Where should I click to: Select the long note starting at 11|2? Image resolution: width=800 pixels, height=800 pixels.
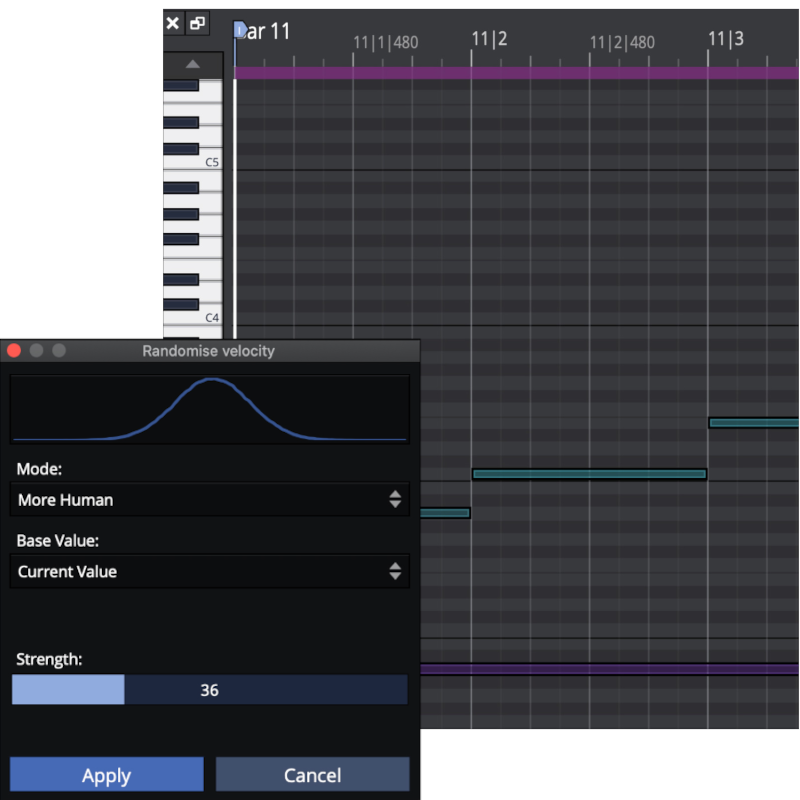pyautogui.click(x=589, y=474)
